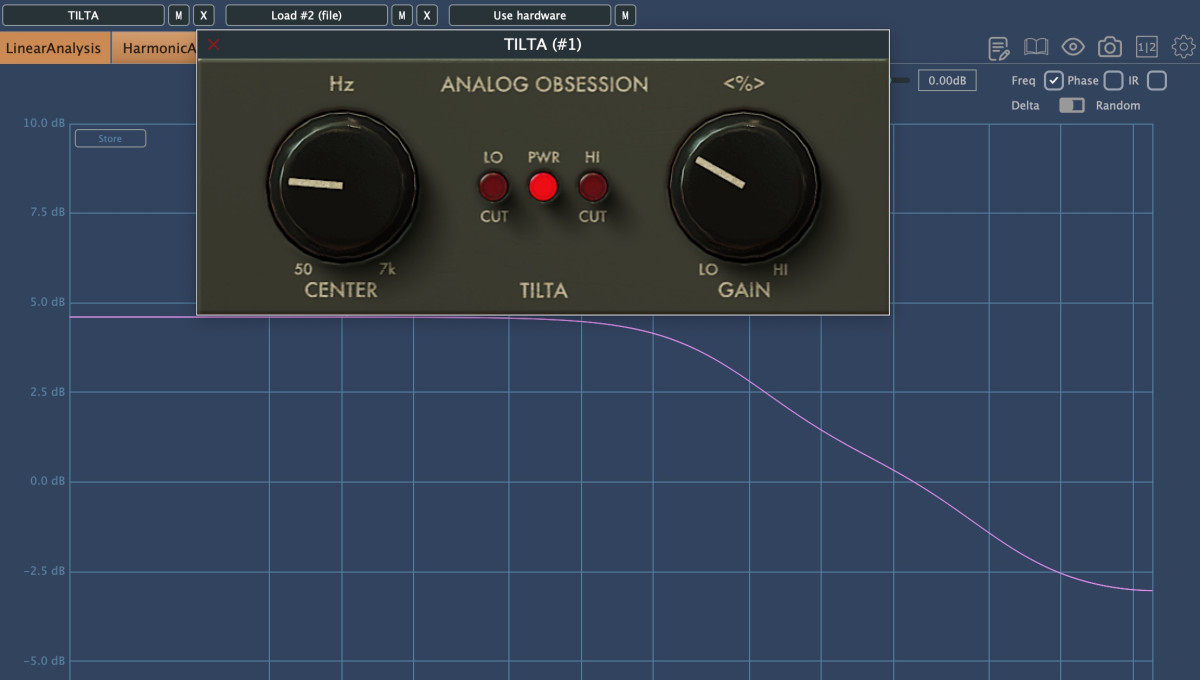This screenshot has width=1200, height=680.
Task: Click the -5.0 dB axis label
Action: tap(45, 661)
